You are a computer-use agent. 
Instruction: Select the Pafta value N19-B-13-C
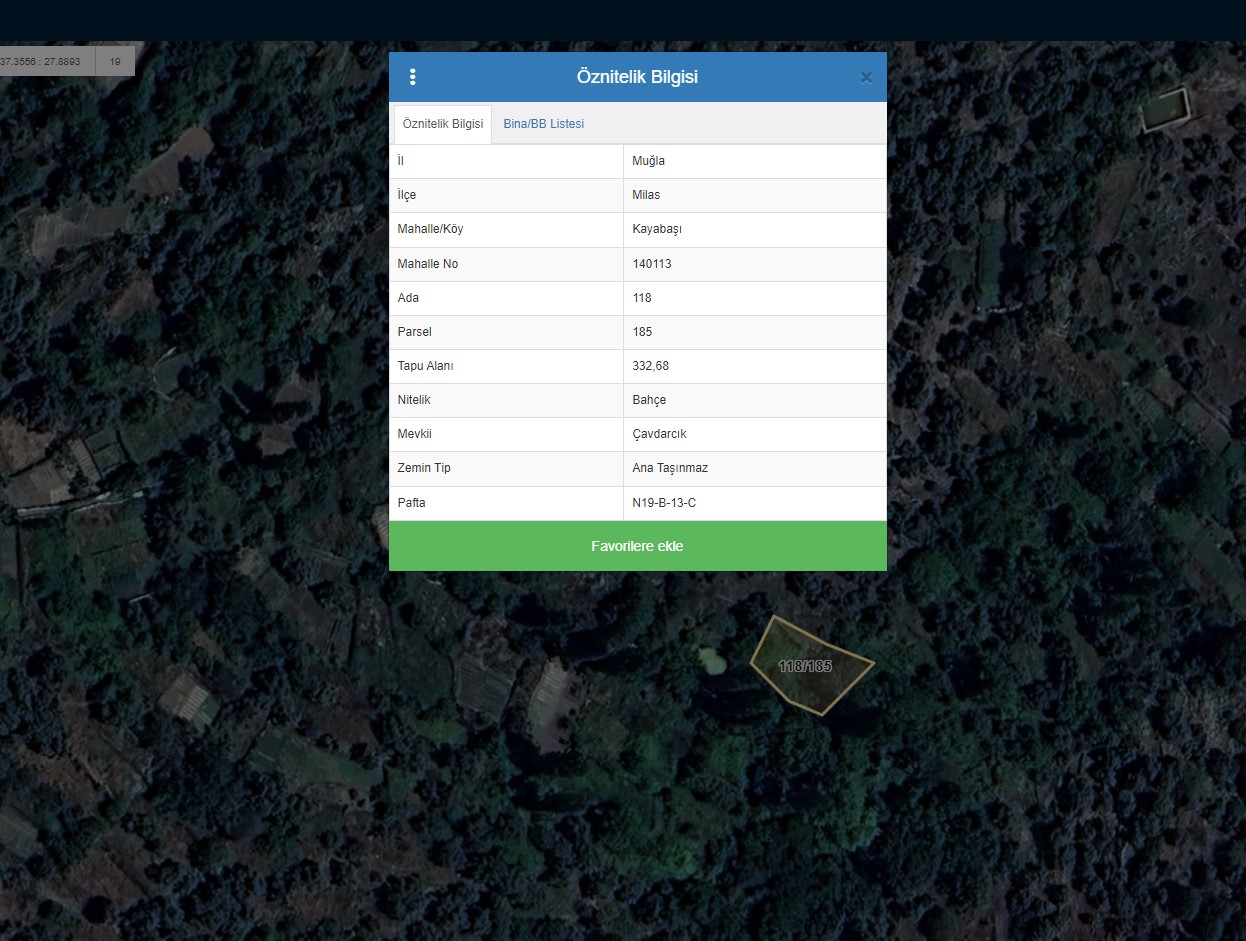click(664, 503)
